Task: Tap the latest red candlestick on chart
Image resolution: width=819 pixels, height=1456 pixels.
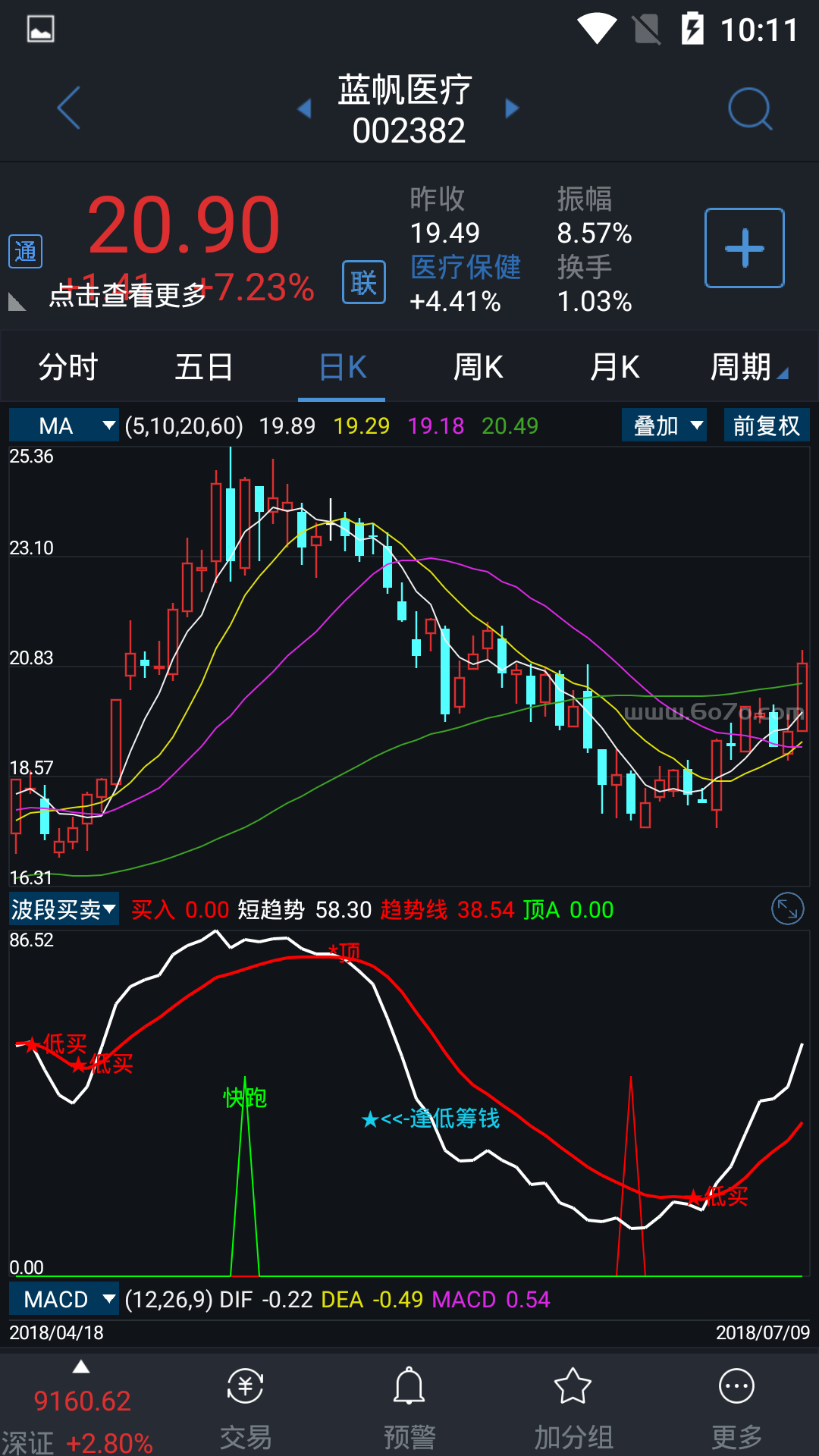Action: point(802,696)
